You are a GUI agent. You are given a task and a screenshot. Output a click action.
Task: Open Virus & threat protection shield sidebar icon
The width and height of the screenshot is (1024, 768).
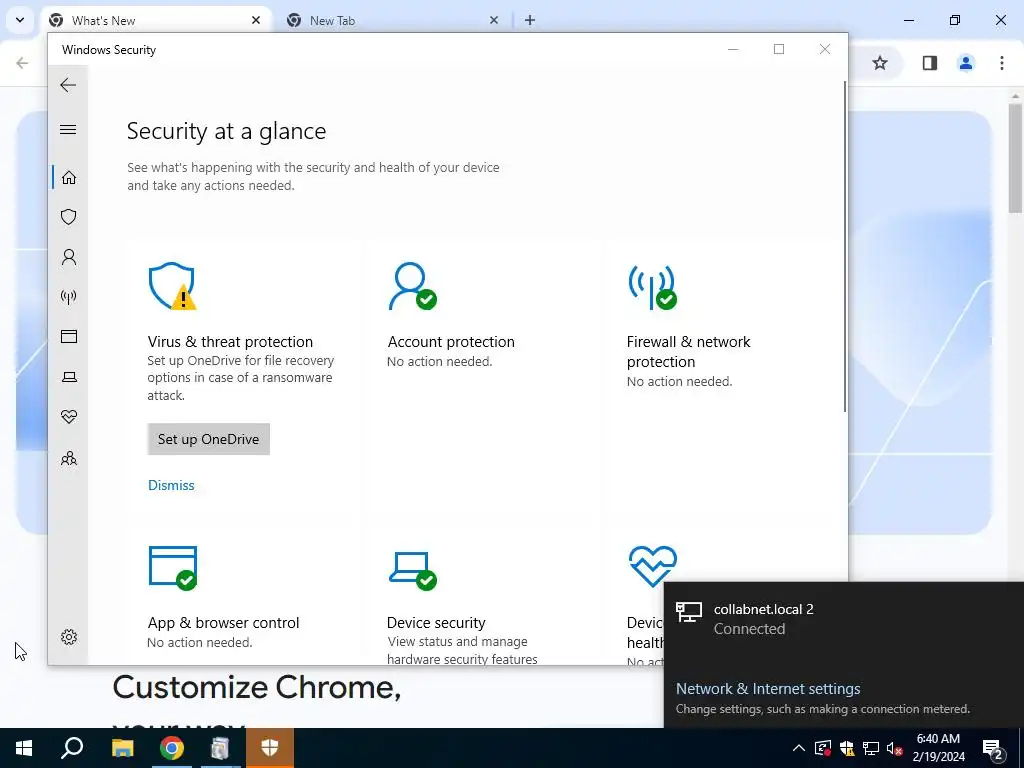pos(69,217)
